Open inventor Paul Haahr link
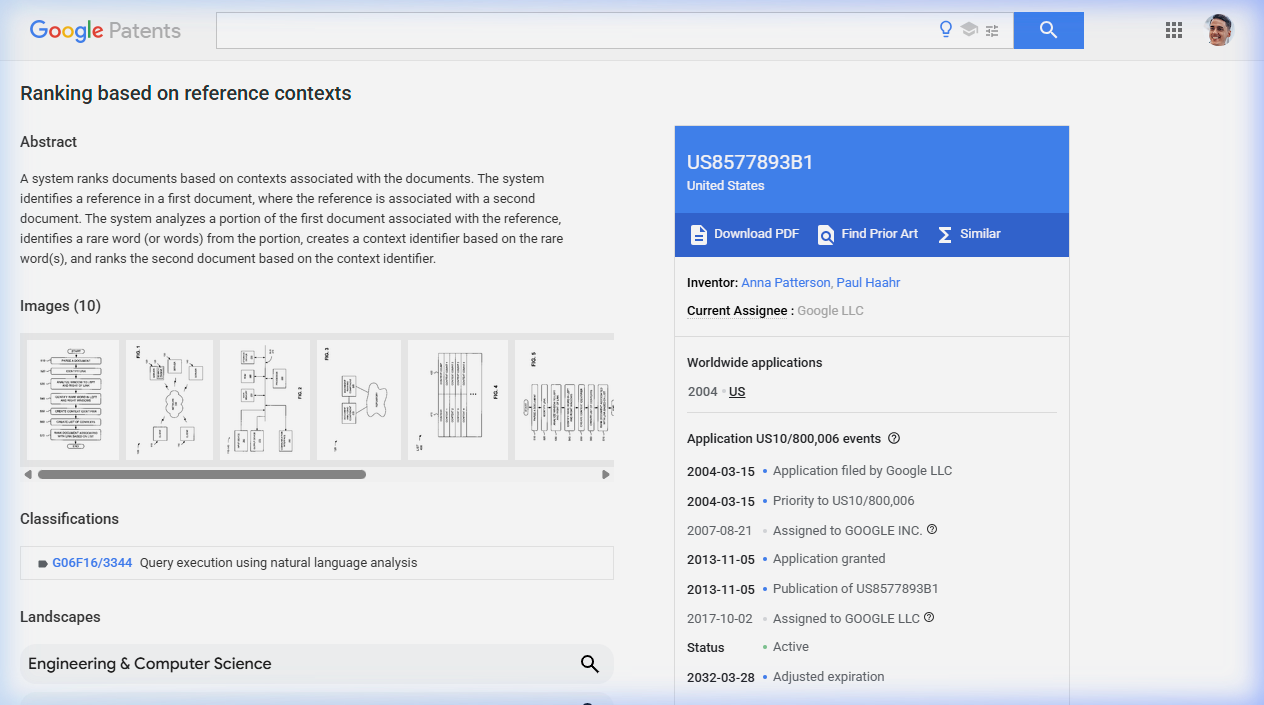1264x705 pixels. coord(868,283)
